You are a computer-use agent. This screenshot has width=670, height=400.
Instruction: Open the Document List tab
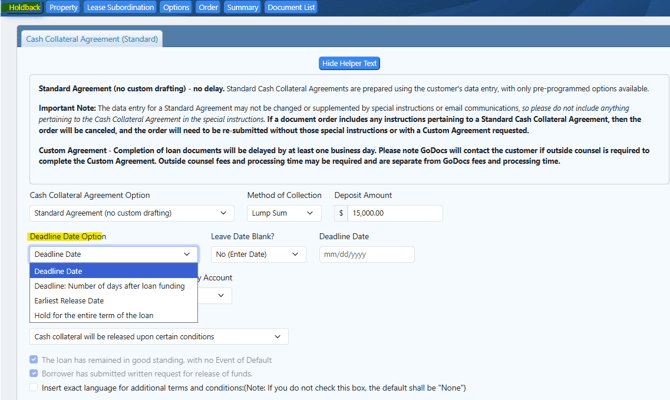291,7
